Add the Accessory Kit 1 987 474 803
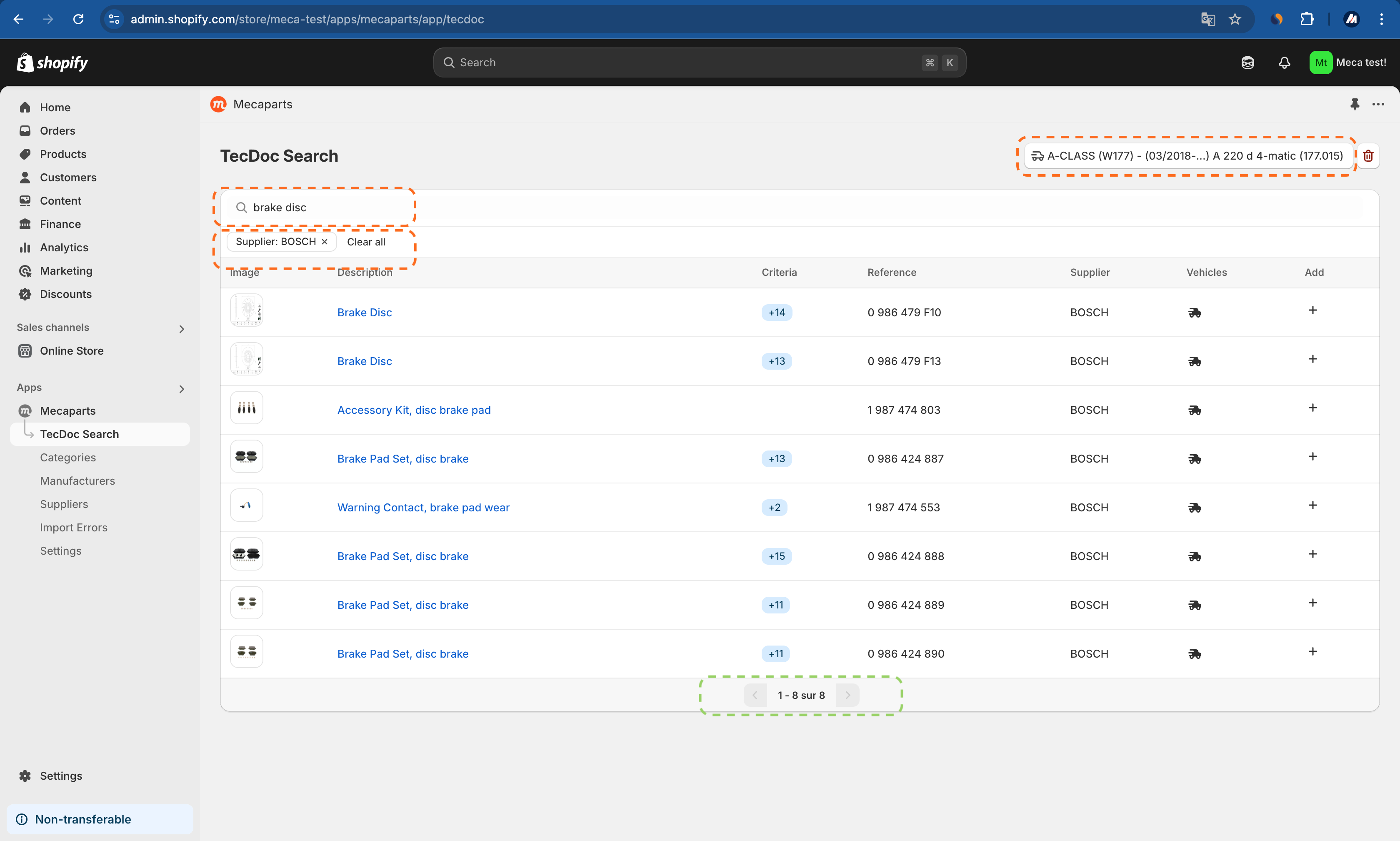Viewport: 1400px width, 841px height. coord(1313,408)
